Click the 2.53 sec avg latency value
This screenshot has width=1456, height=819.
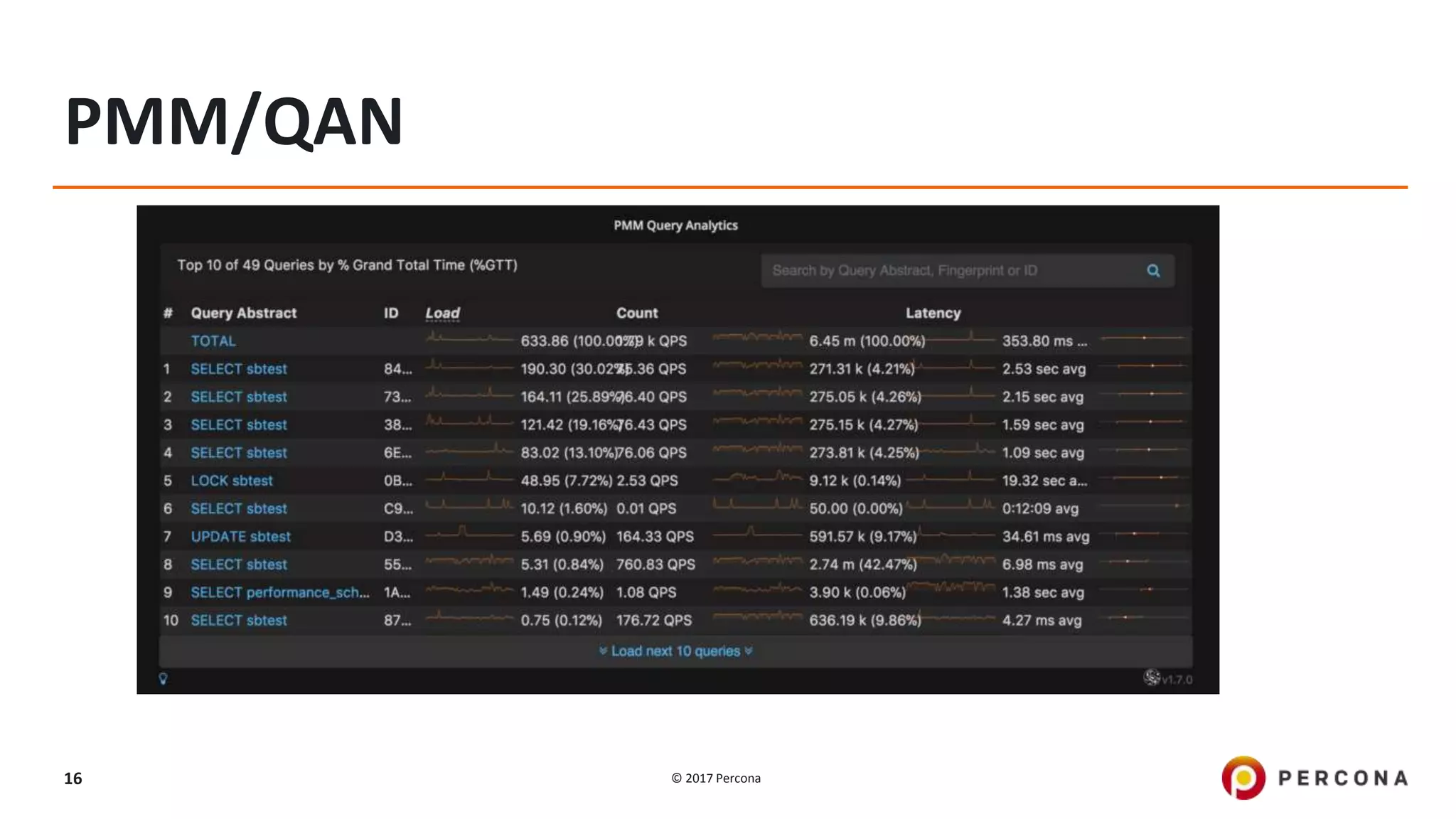[x=1044, y=369]
